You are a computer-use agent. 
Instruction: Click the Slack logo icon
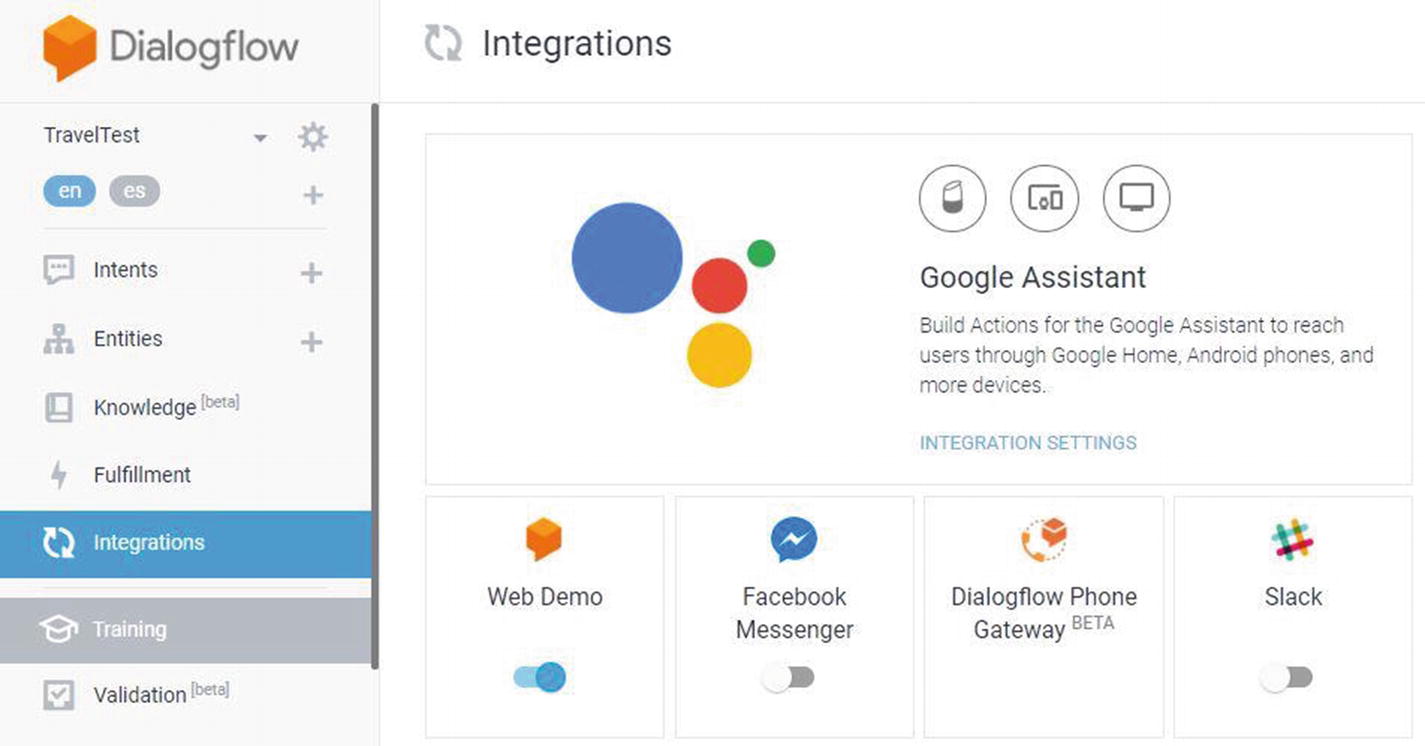tap(1292, 540)
